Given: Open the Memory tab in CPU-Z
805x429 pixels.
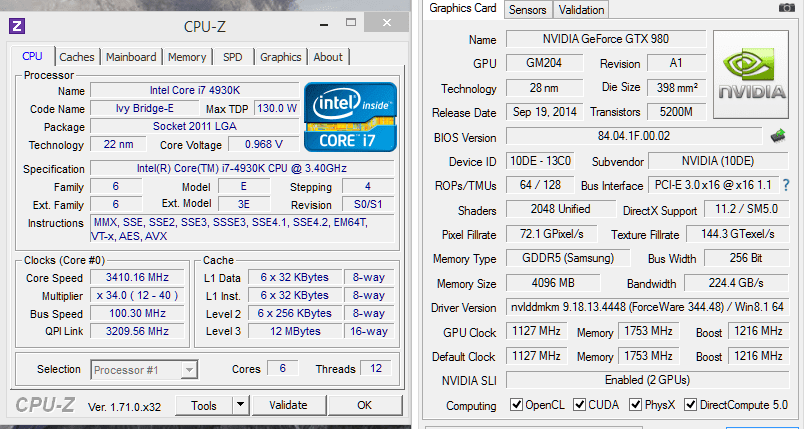Looking at the screenshot, I should point(187,57).
